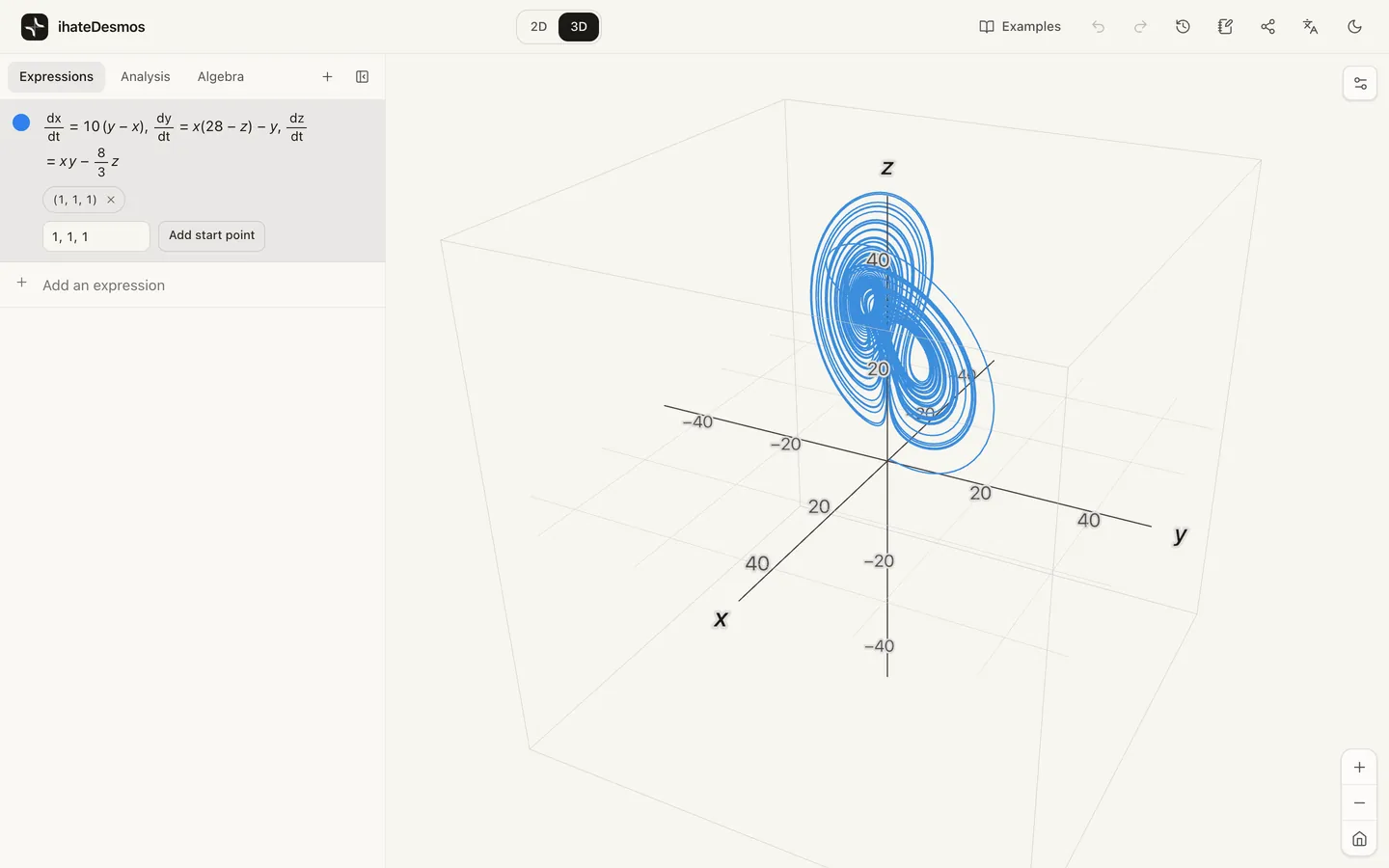Zoom in with the plus button

tap(1359, 768)
